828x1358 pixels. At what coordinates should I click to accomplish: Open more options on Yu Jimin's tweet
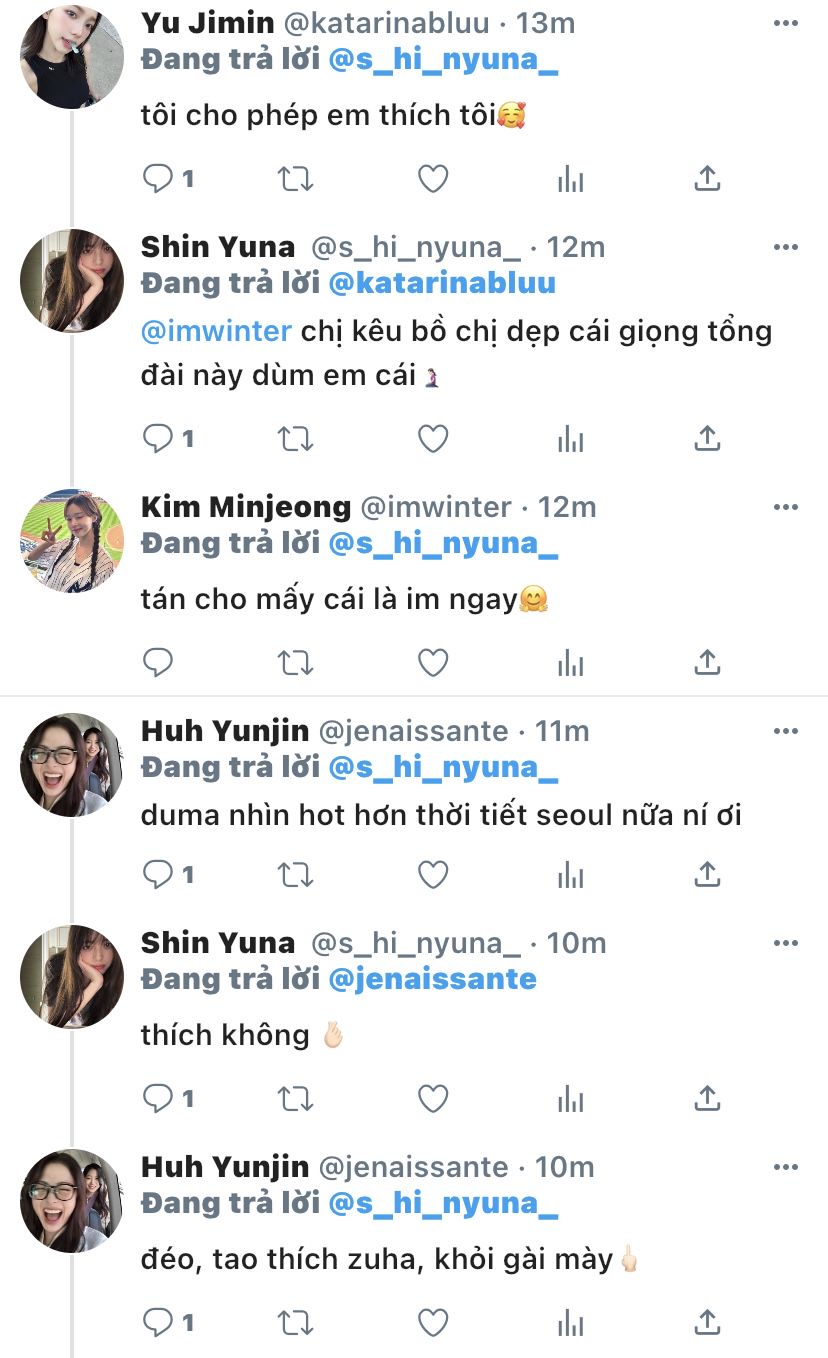786,22
